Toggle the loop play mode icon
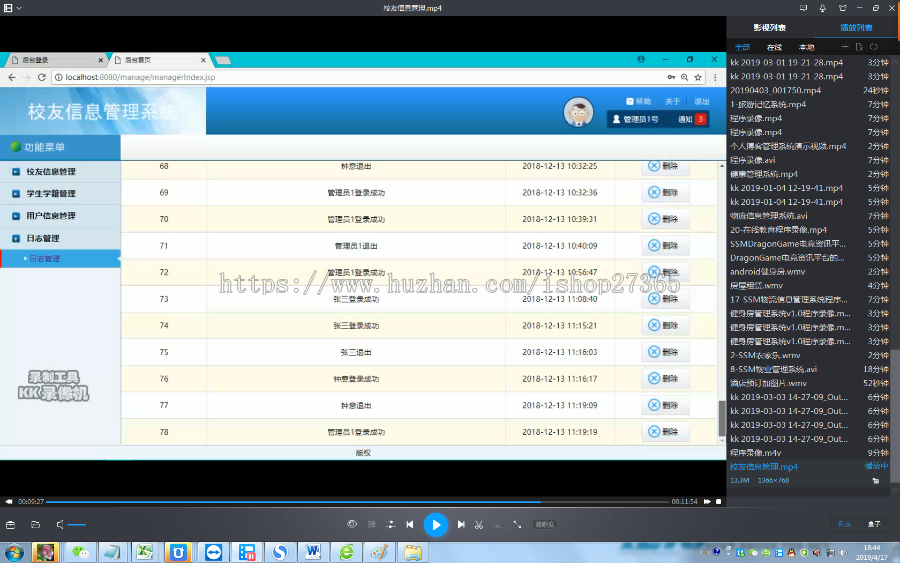This screenshot has width=900, height=563. [x=874, y=46]
